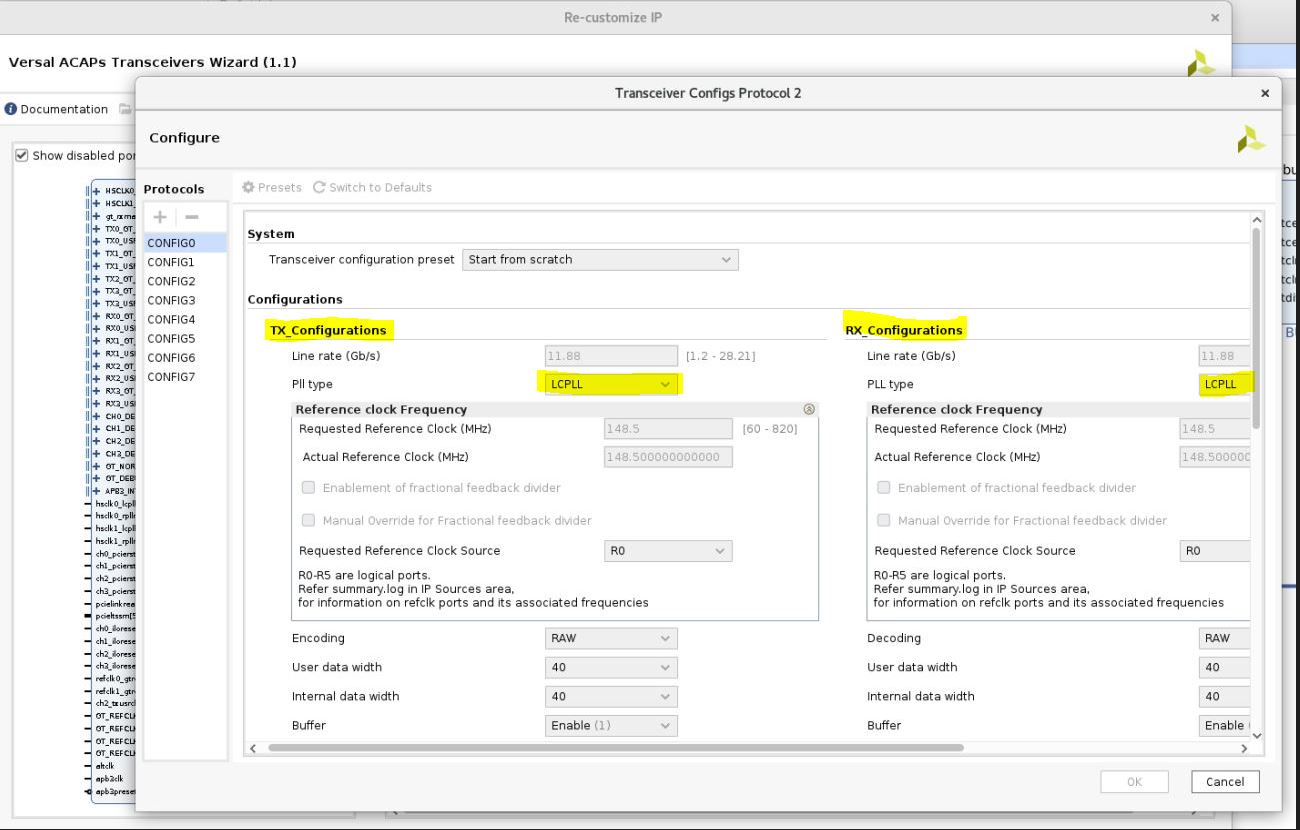Expand the HSCLK0 port group

pos(98,190)
